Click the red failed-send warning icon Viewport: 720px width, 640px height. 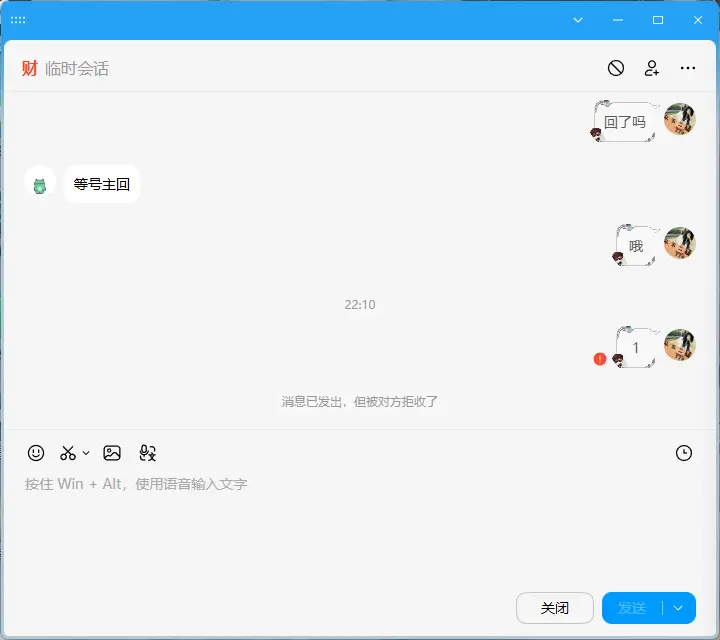click(600, 359)
